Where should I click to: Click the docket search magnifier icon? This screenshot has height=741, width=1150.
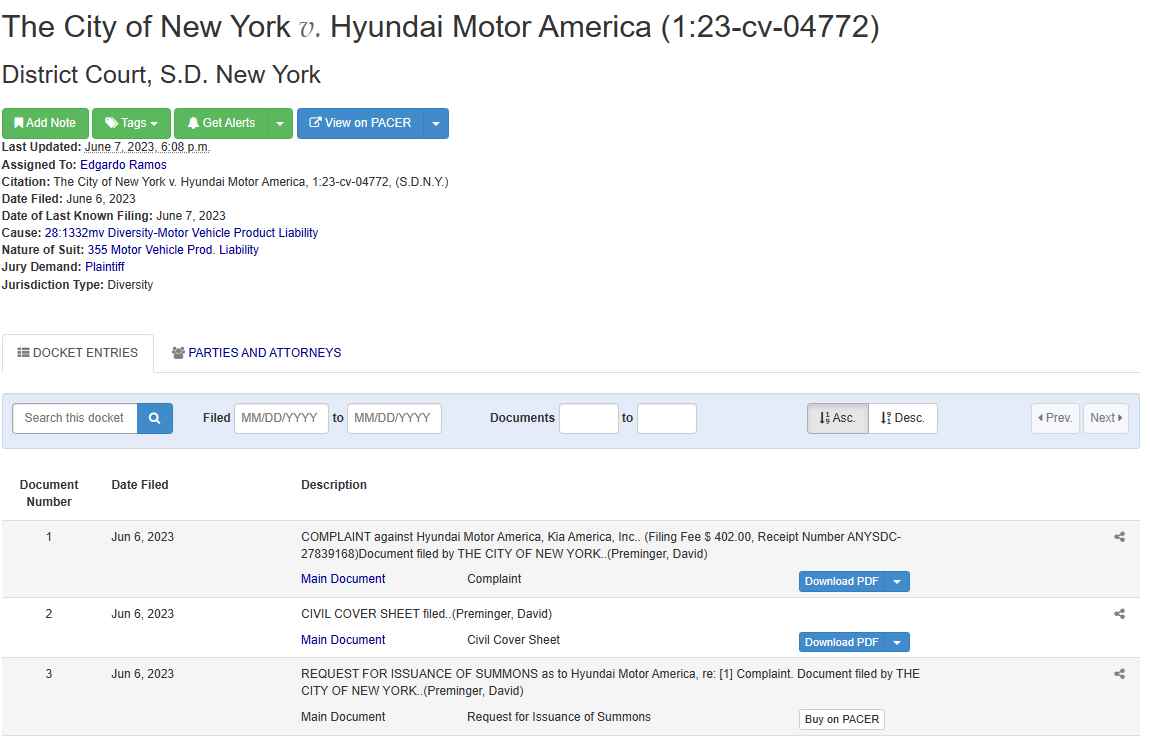tap(155, 418)
